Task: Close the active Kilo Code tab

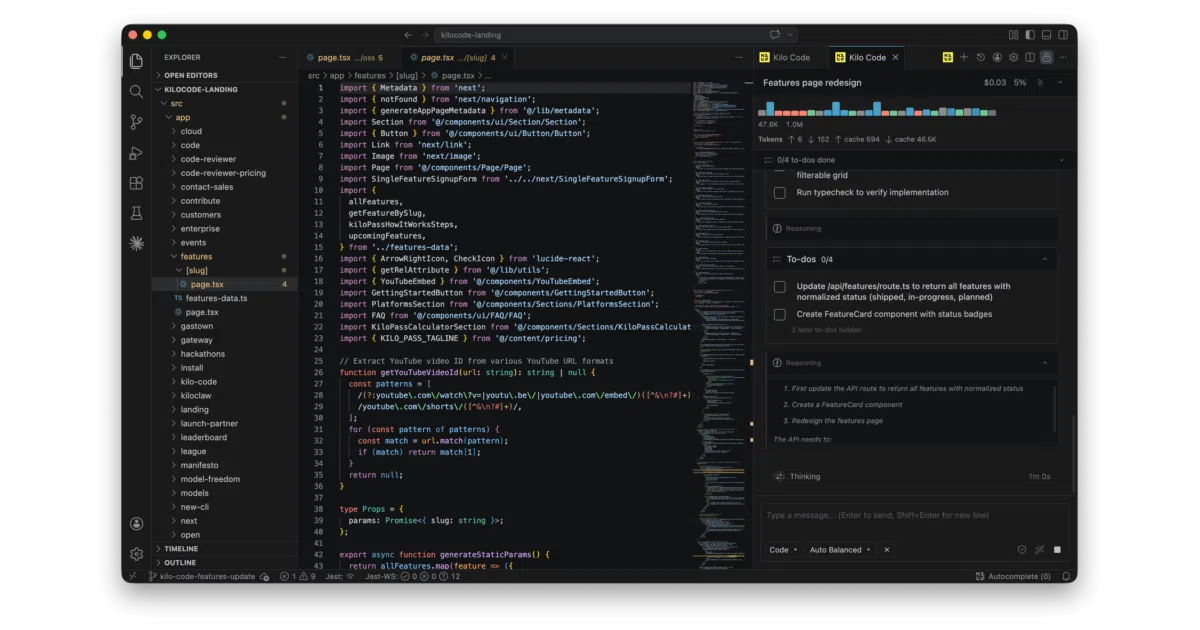Action: tap(896, 57)
